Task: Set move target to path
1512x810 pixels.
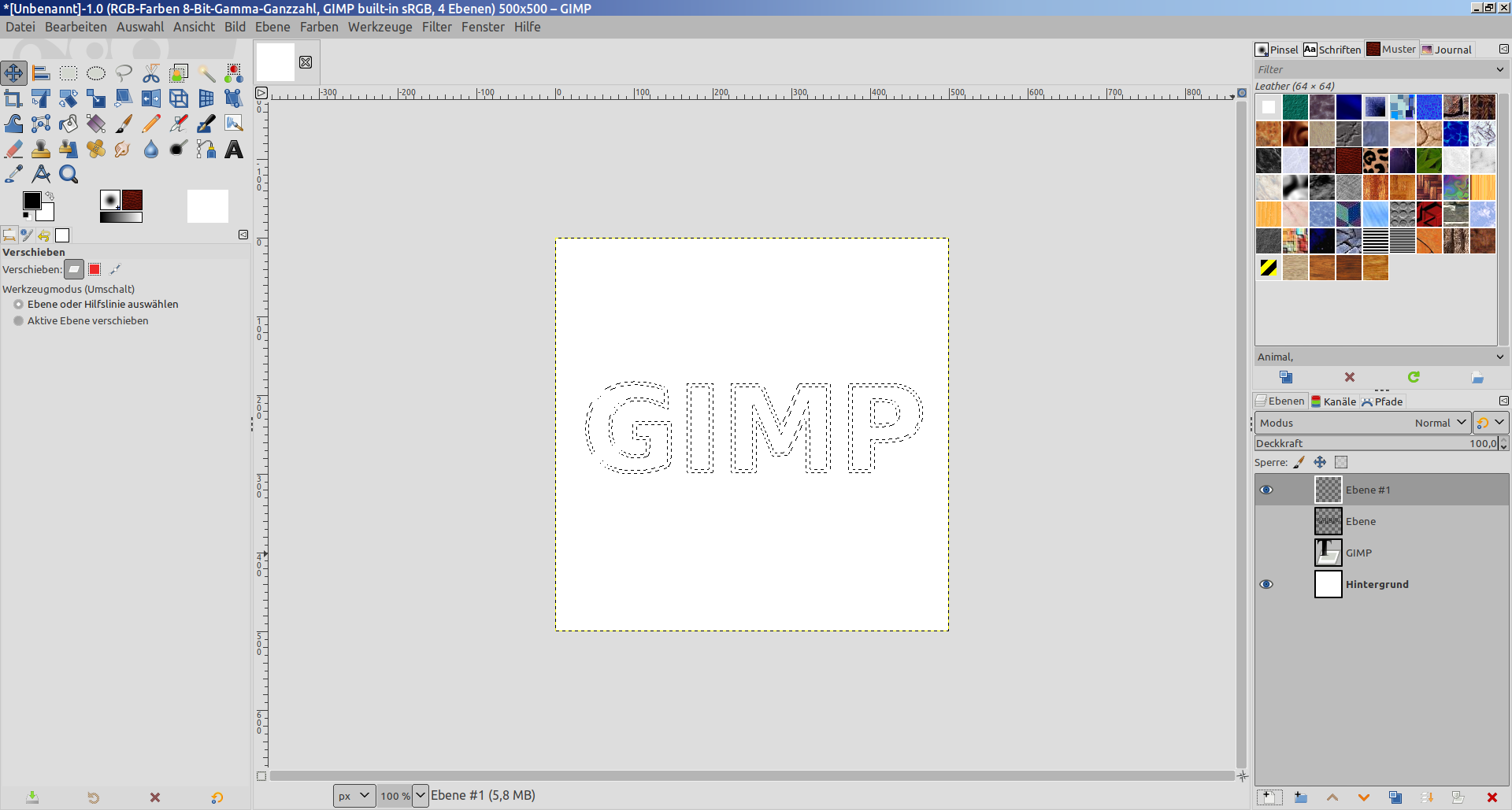Action: point(115,269)
